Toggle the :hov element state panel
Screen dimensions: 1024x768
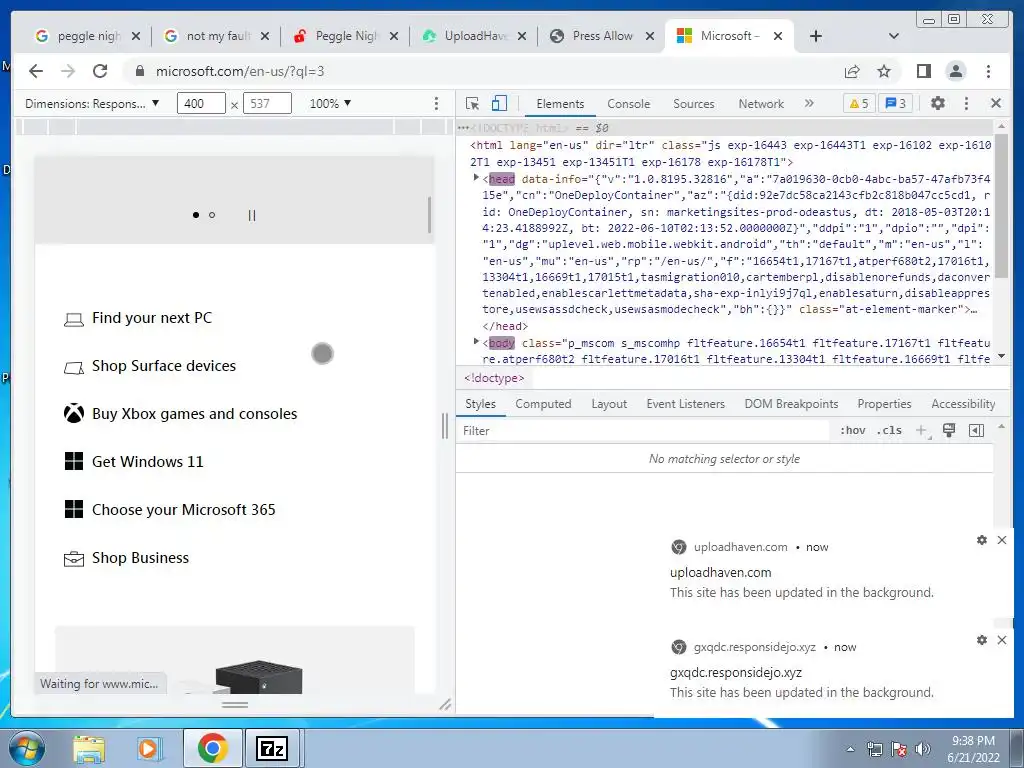[852, 430]
